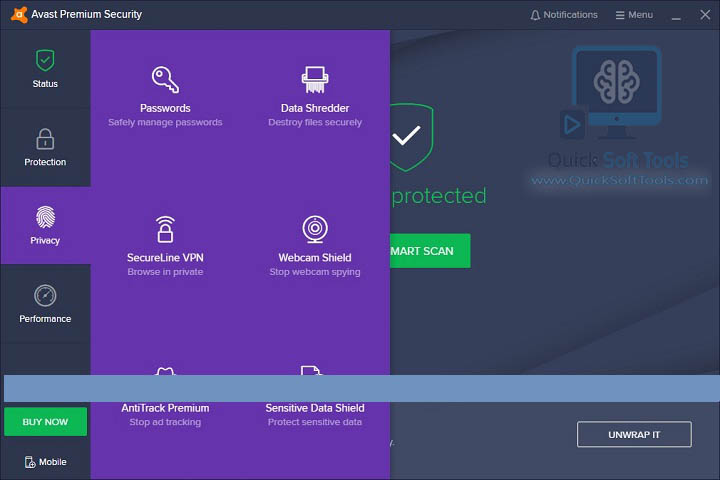The width and height of the screenshot is (720, 480).
Task: Click the Webcam Shield camera icon
Action: (x=315, y=229)
